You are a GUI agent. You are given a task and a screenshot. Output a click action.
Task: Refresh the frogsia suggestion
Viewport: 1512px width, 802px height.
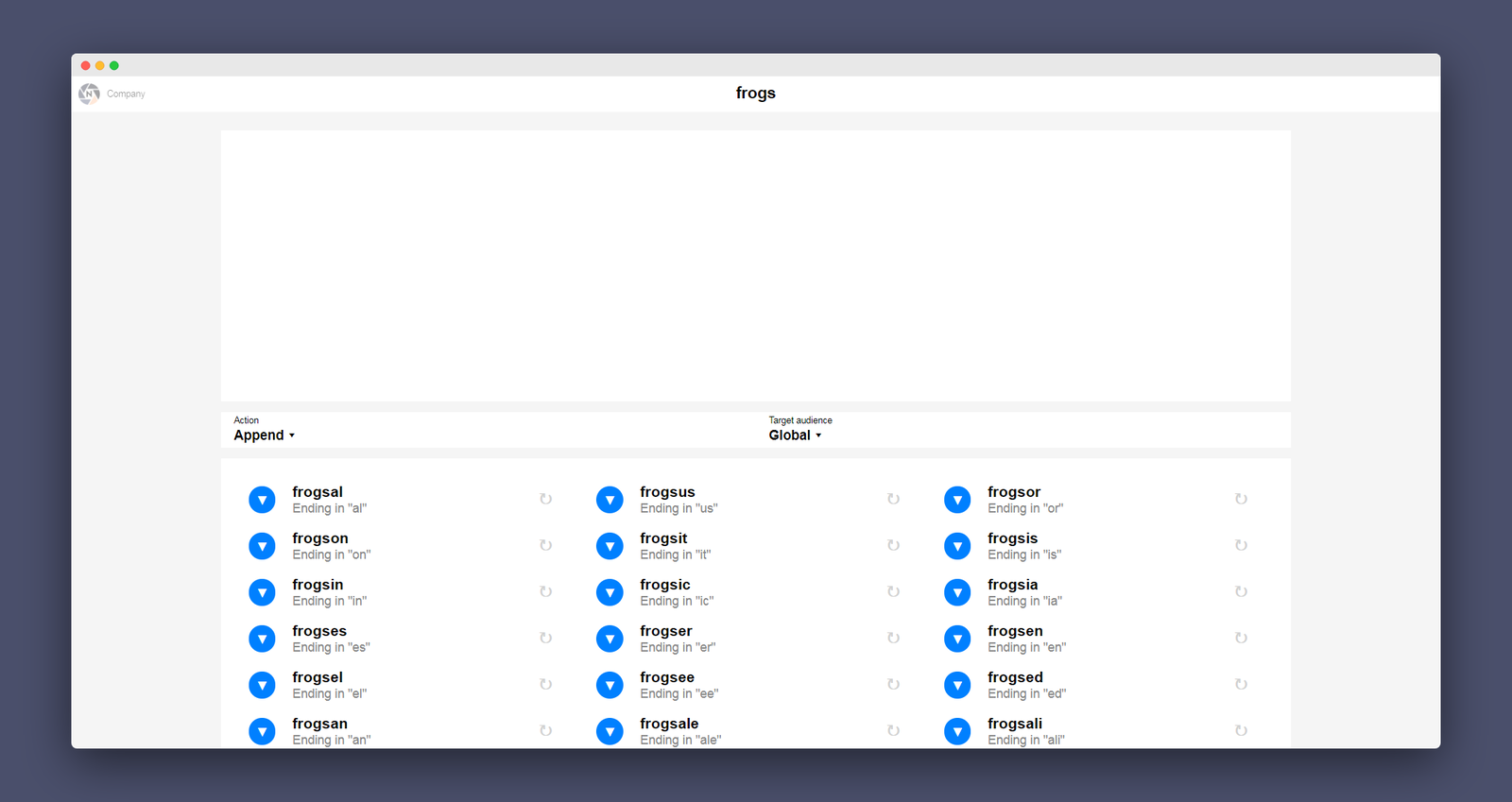coord(1241,591)
